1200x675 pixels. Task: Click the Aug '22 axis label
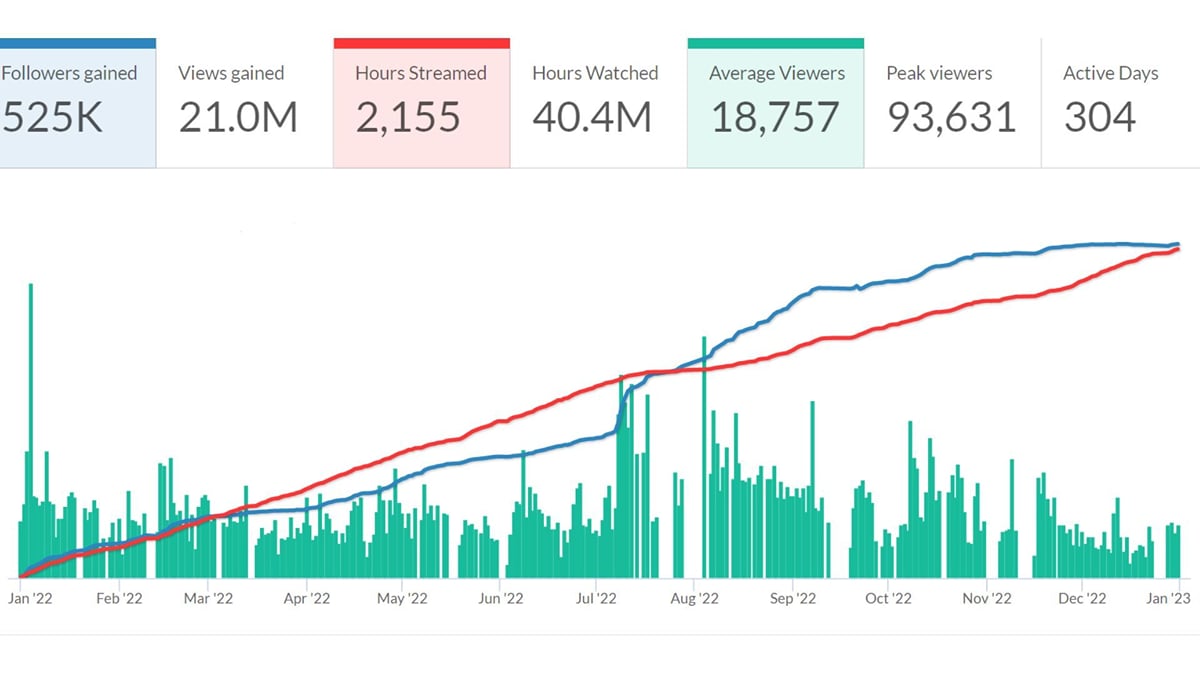point(694,598)
